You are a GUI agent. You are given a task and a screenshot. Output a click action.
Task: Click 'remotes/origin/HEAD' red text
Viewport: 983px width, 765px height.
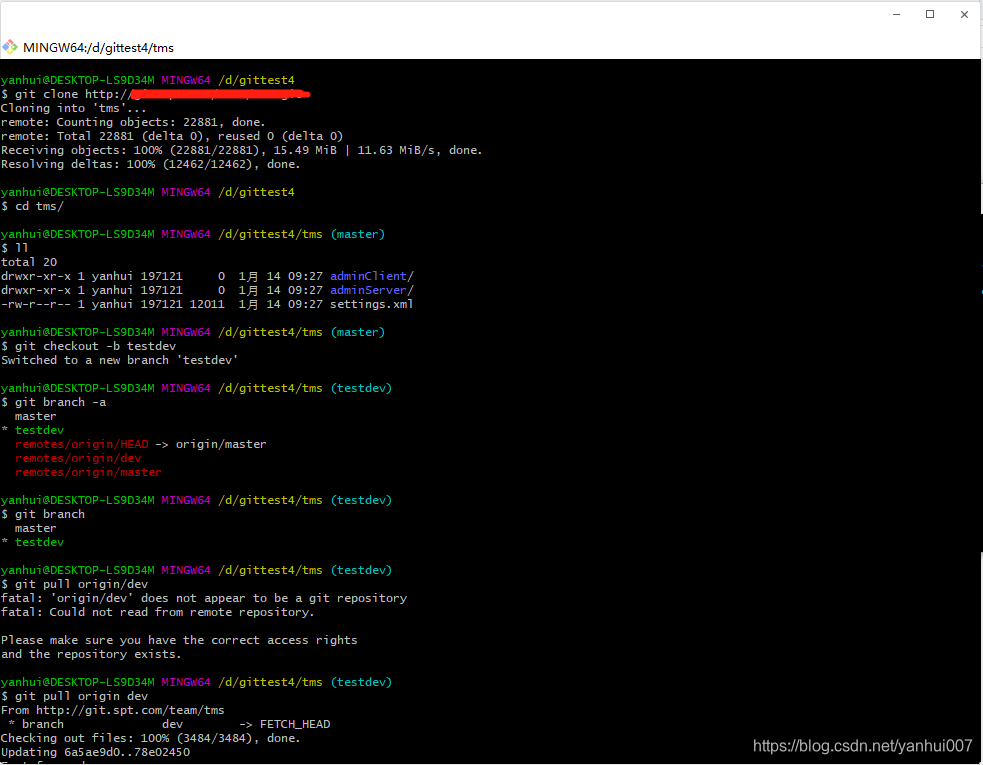81,444
